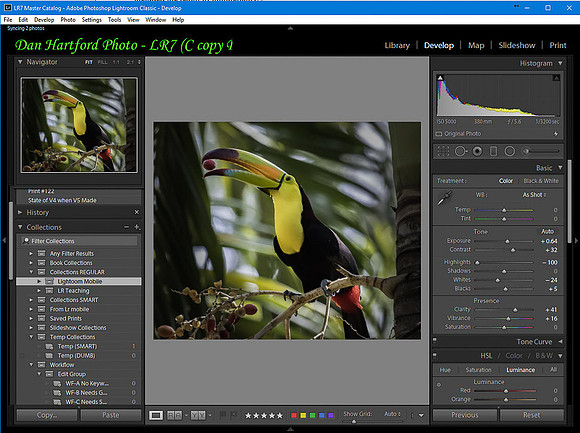Open the Develop menu
Screen dimensions: 580x433
(44, 20)
